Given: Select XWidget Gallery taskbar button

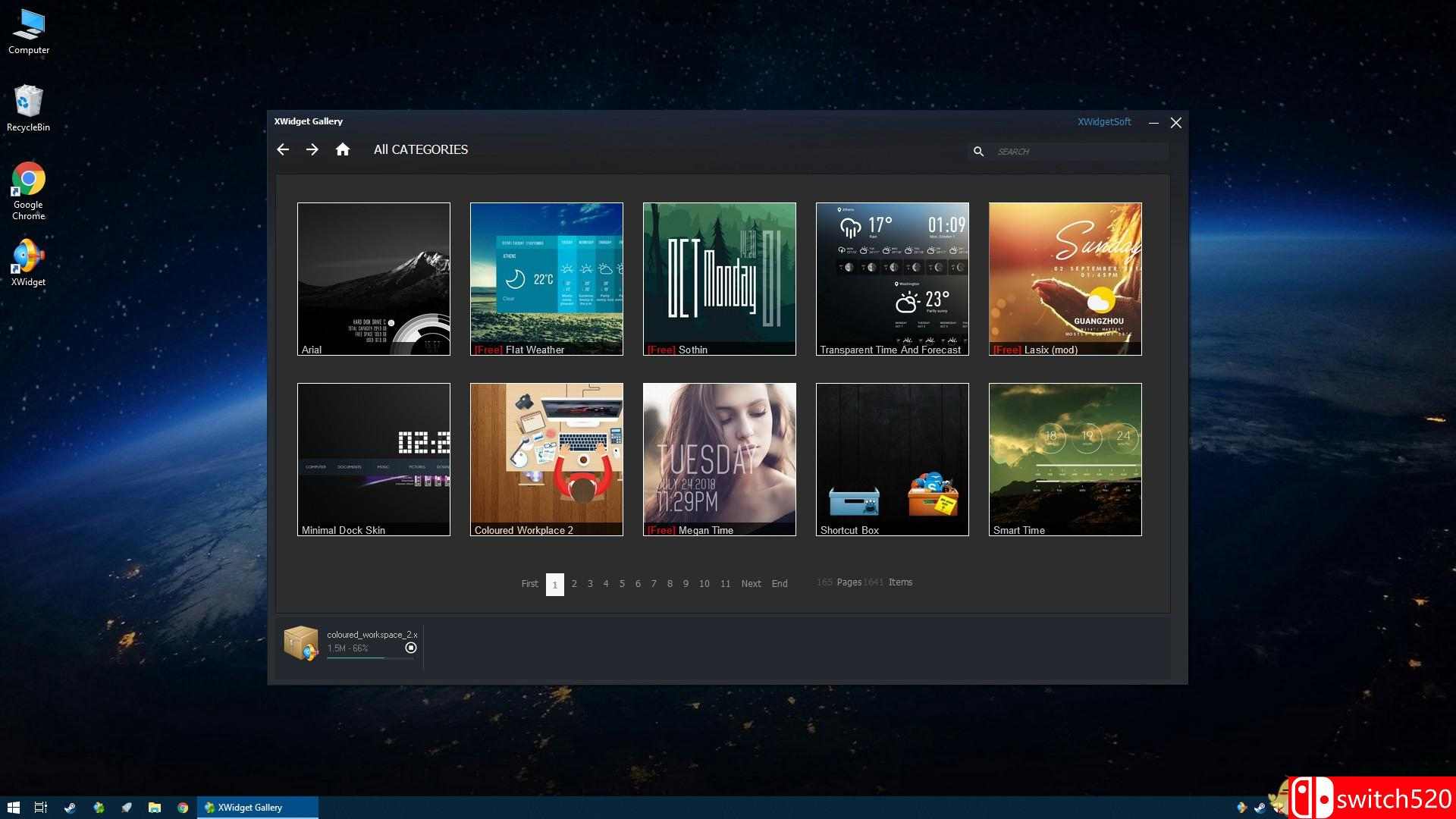Looking at the screenshot, I should (x=258, y=808).
